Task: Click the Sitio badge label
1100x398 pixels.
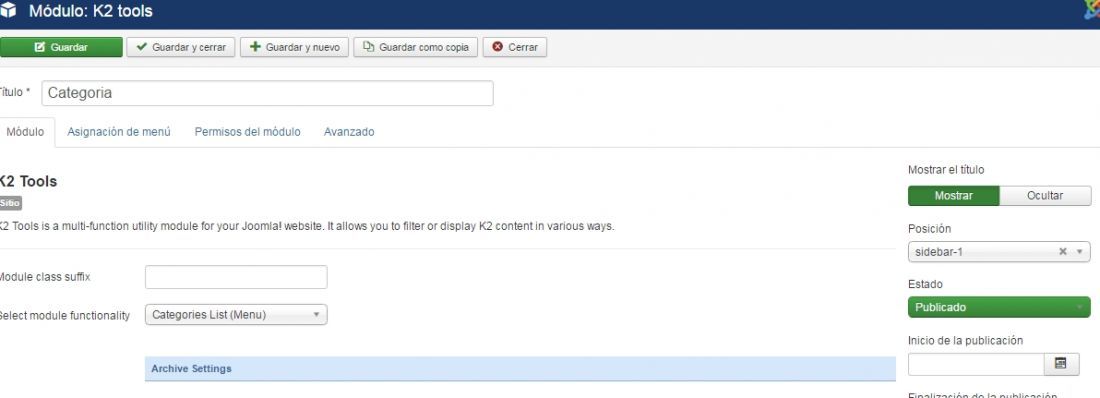Action: point(11,204)
